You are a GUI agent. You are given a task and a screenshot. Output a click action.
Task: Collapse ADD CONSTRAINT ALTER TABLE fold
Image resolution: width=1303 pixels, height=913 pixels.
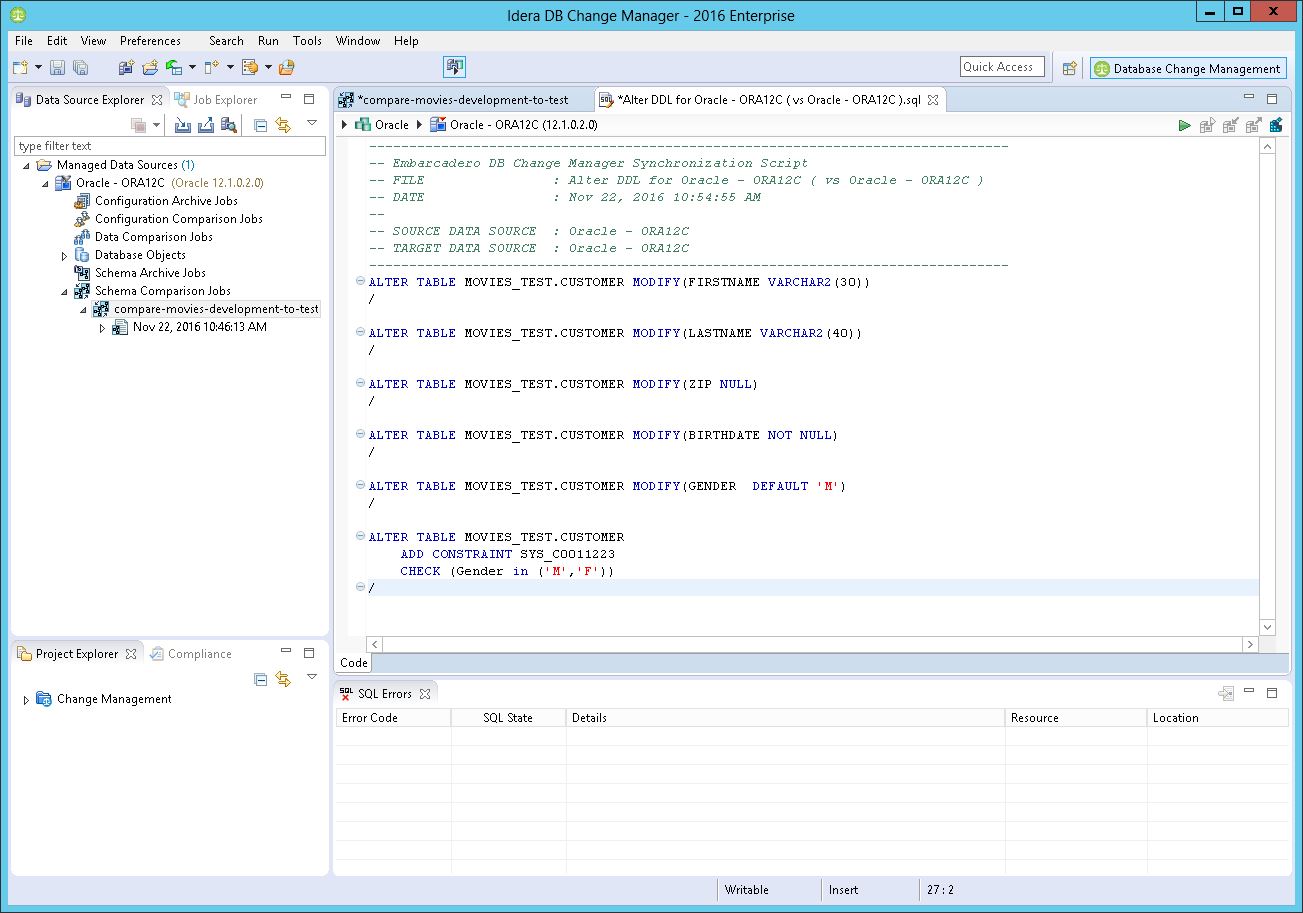coord(360,537)
